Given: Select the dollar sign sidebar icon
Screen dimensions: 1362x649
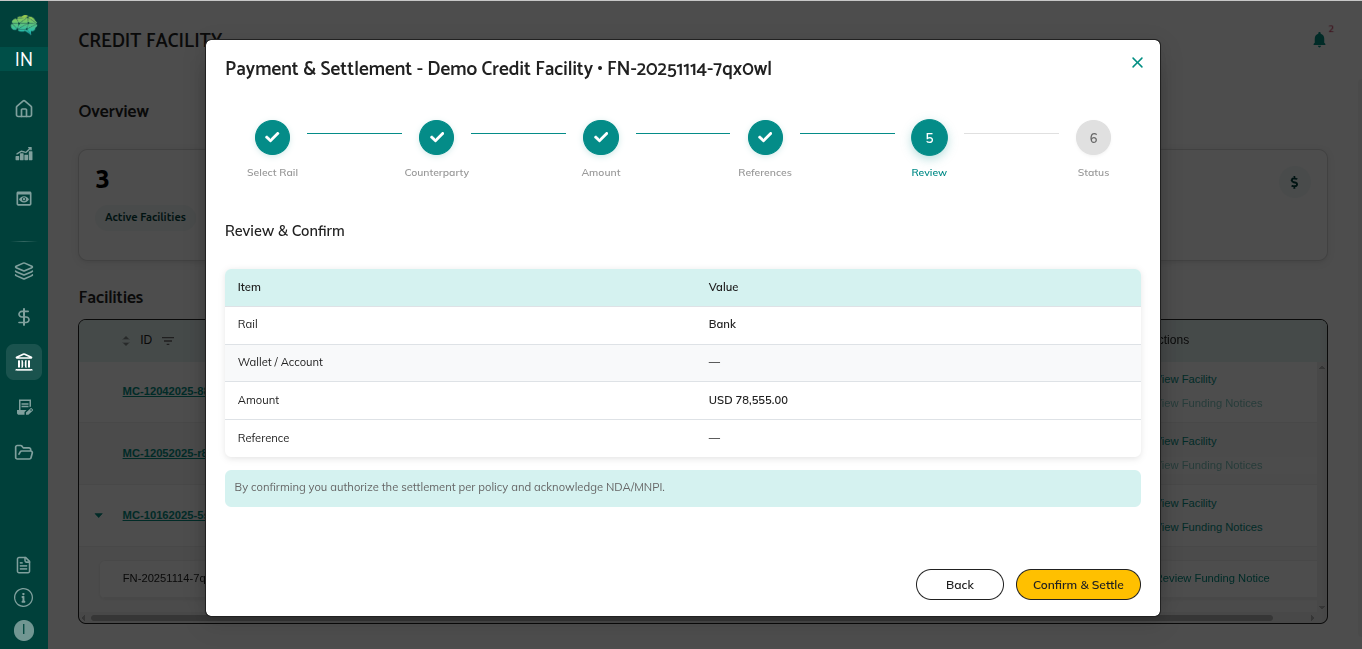Looking at the screenshot, I should click(x=24, y=316).
